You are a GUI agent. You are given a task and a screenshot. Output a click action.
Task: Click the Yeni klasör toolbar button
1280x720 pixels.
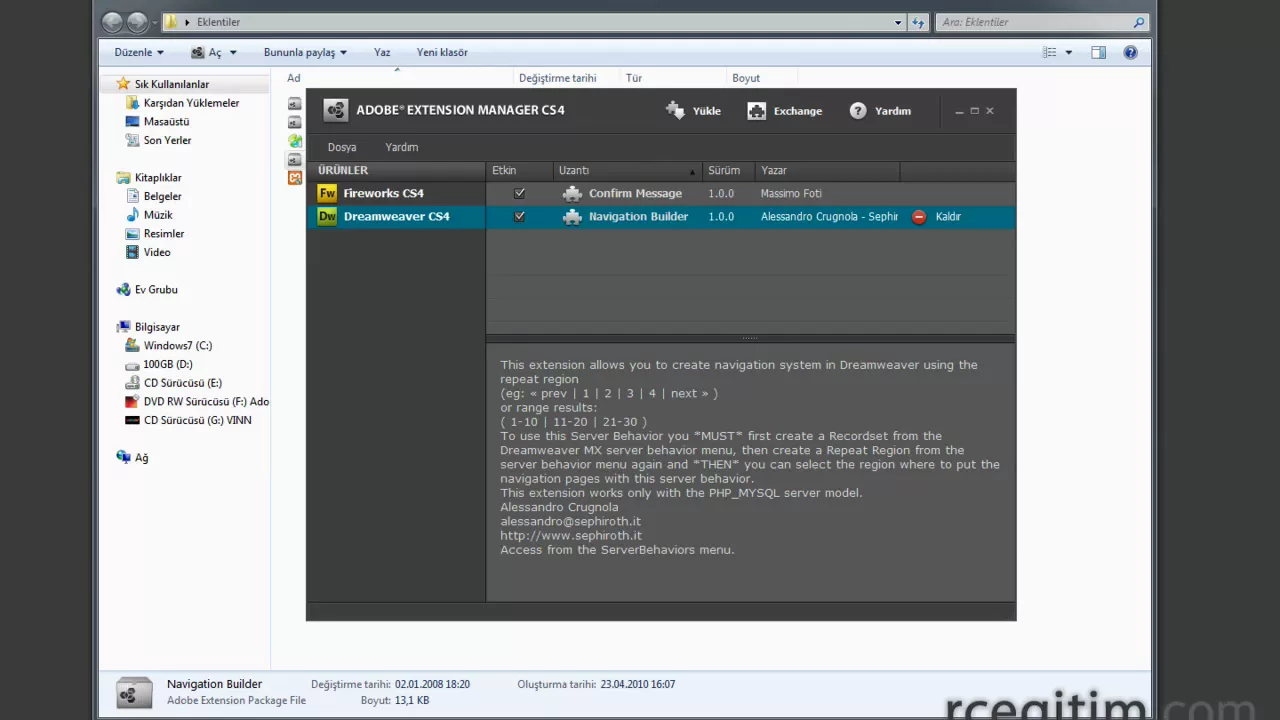click(442, 52)
